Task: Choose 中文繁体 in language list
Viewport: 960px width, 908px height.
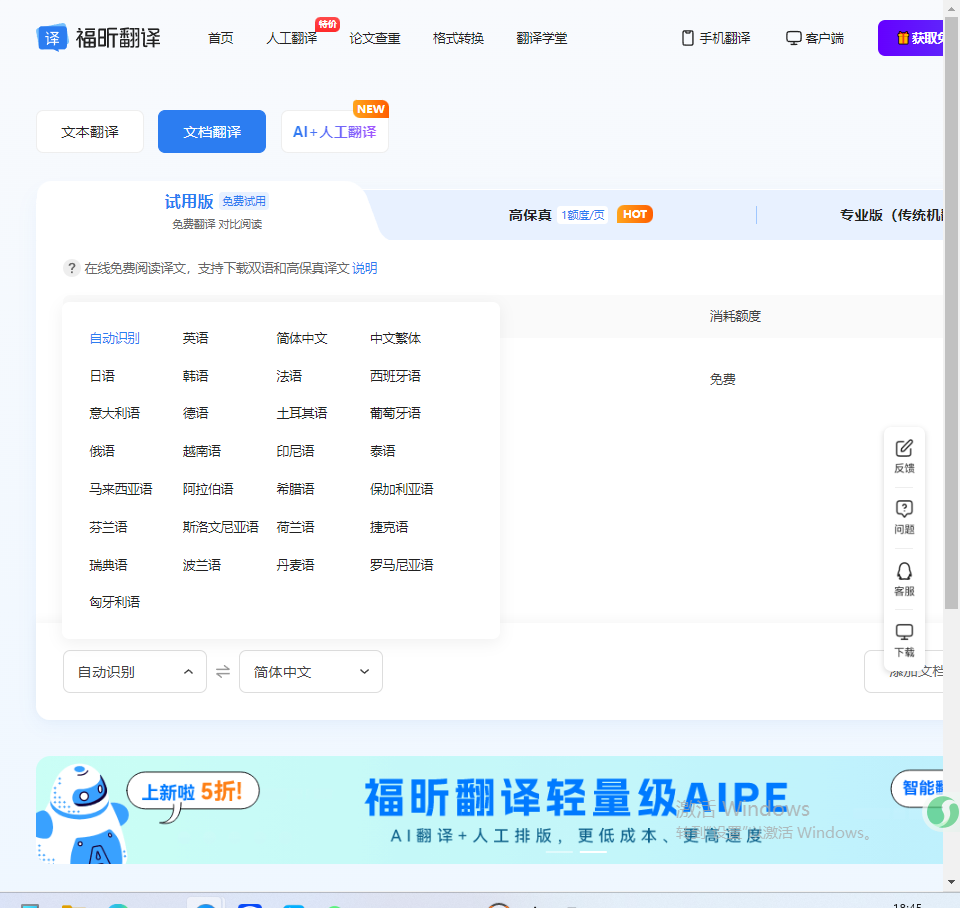Action: (396, 339)
